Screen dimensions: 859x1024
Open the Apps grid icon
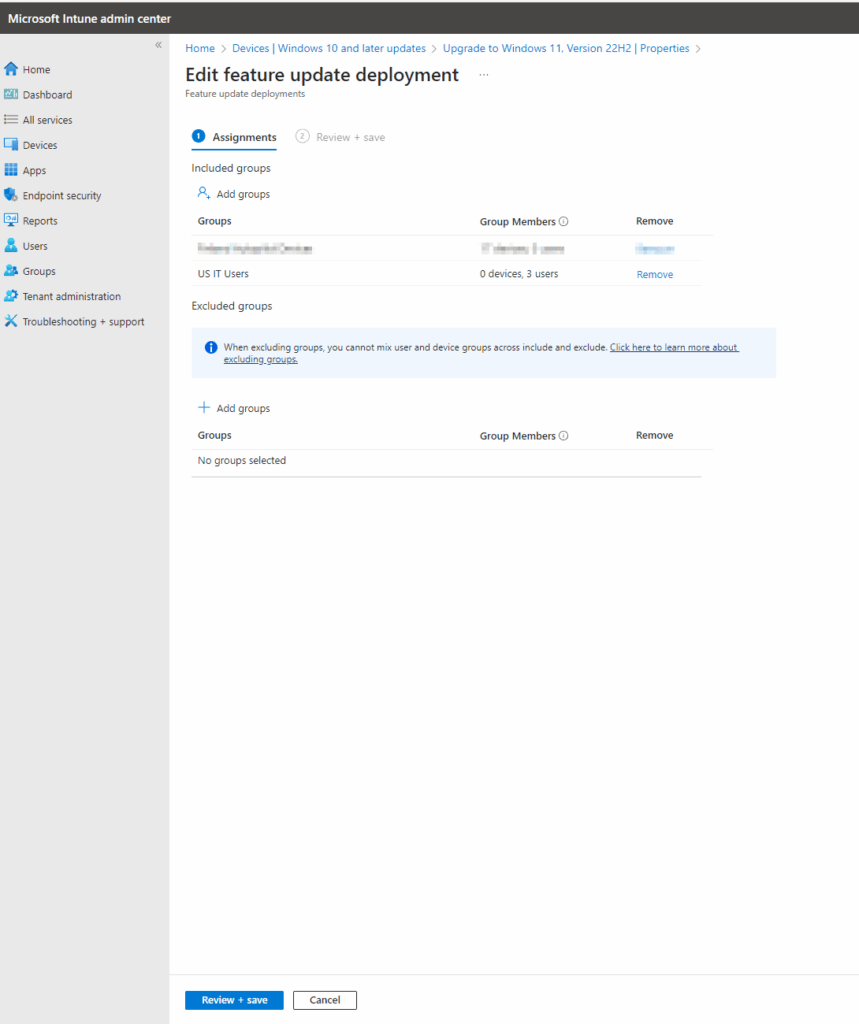point(9,170)
